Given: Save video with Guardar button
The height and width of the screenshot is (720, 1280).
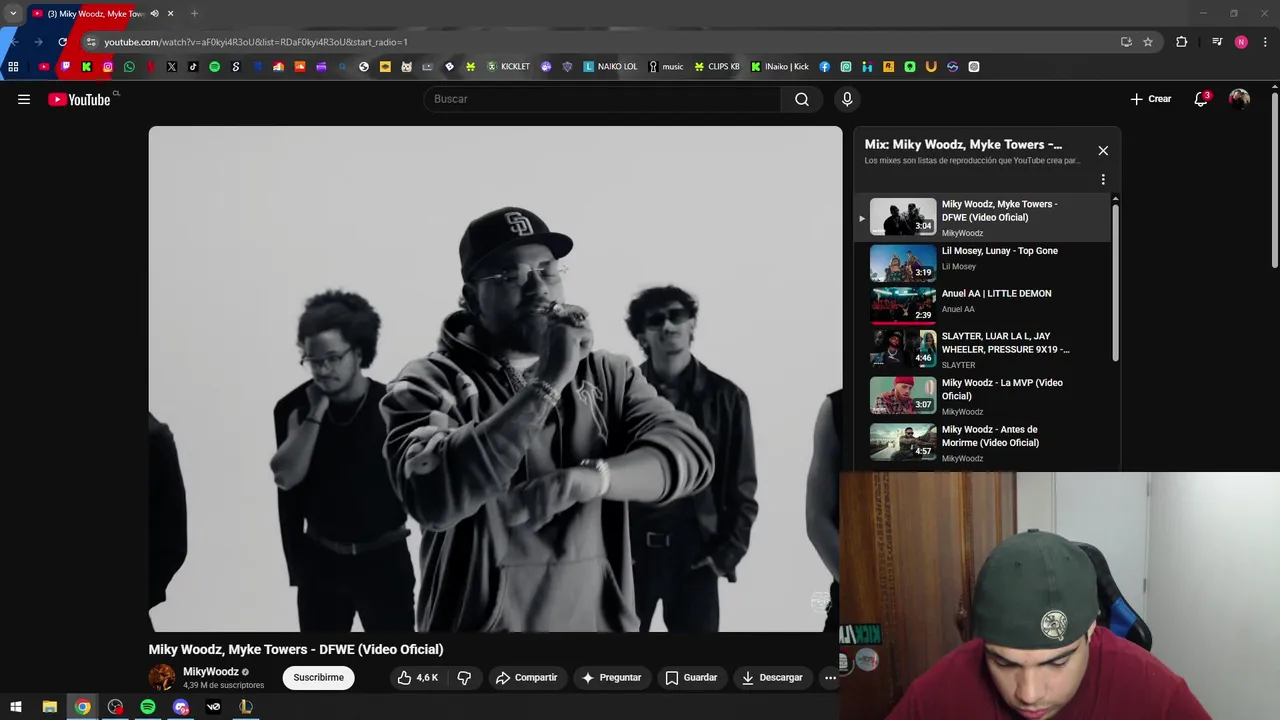Looking at the screenshot, I should point(691,678).
